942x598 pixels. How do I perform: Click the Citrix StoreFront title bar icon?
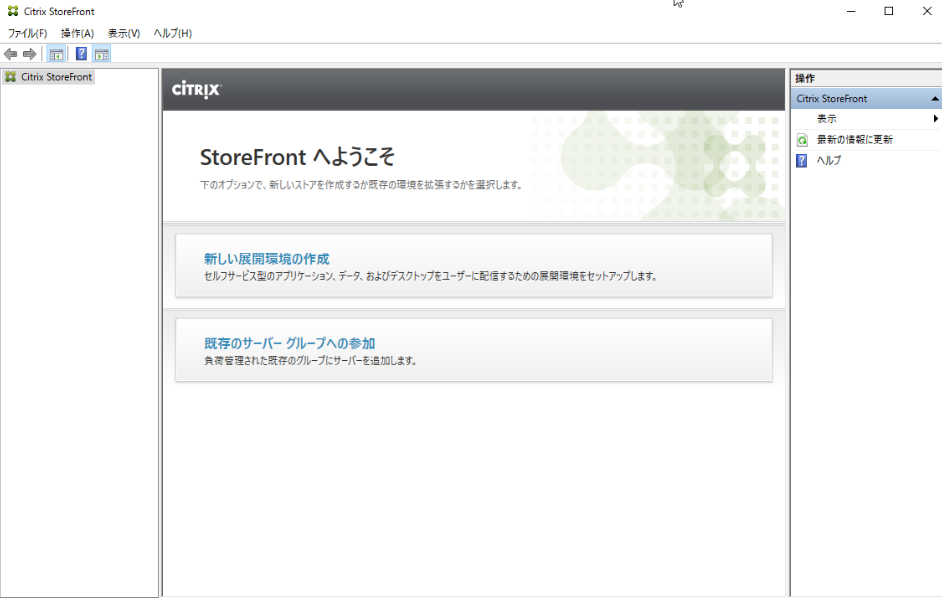tap(13, 11)
